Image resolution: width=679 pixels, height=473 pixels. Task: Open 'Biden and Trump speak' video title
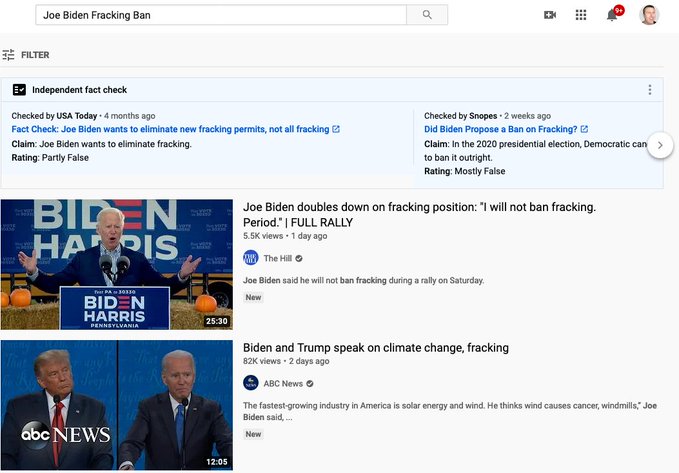point(375,348)
